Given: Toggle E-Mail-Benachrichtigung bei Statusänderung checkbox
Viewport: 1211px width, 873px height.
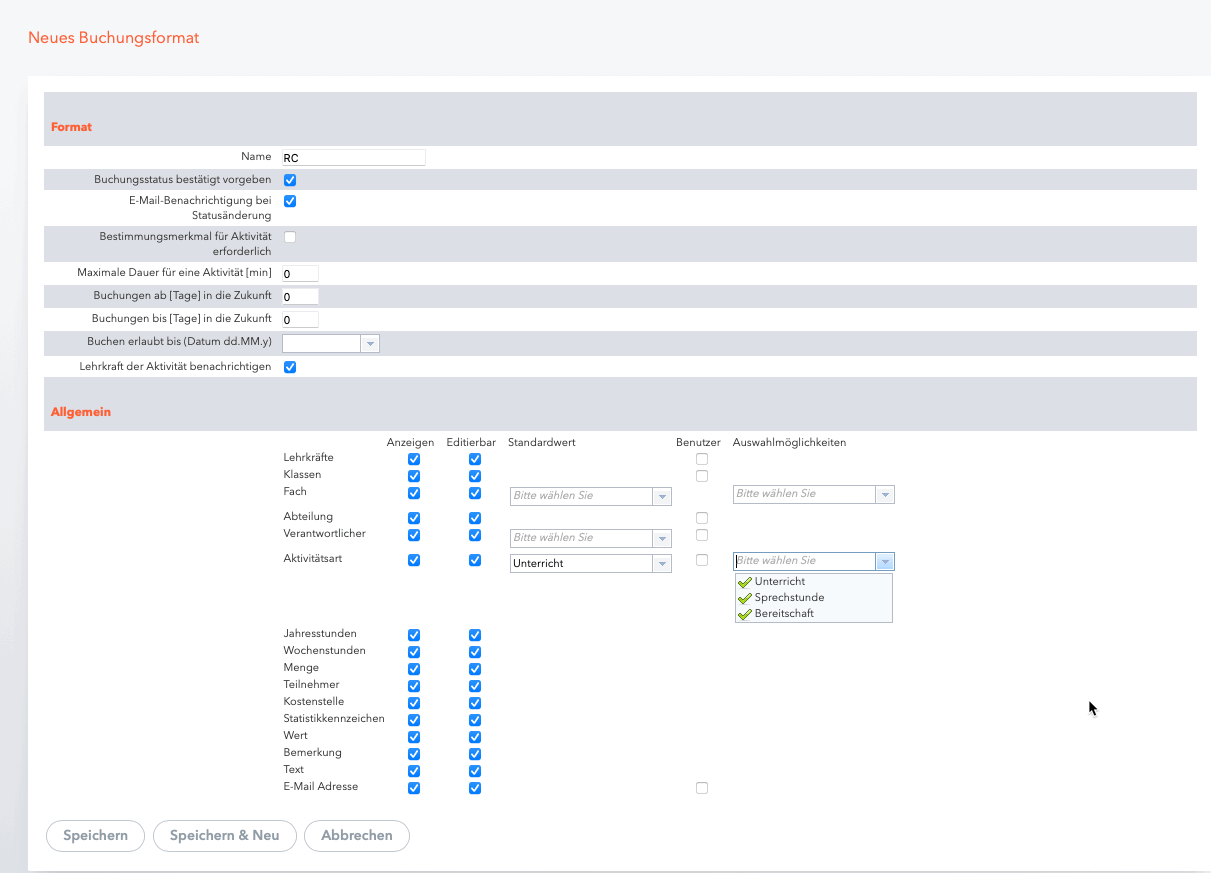Looking at the screenshot, I should point(290,201).
